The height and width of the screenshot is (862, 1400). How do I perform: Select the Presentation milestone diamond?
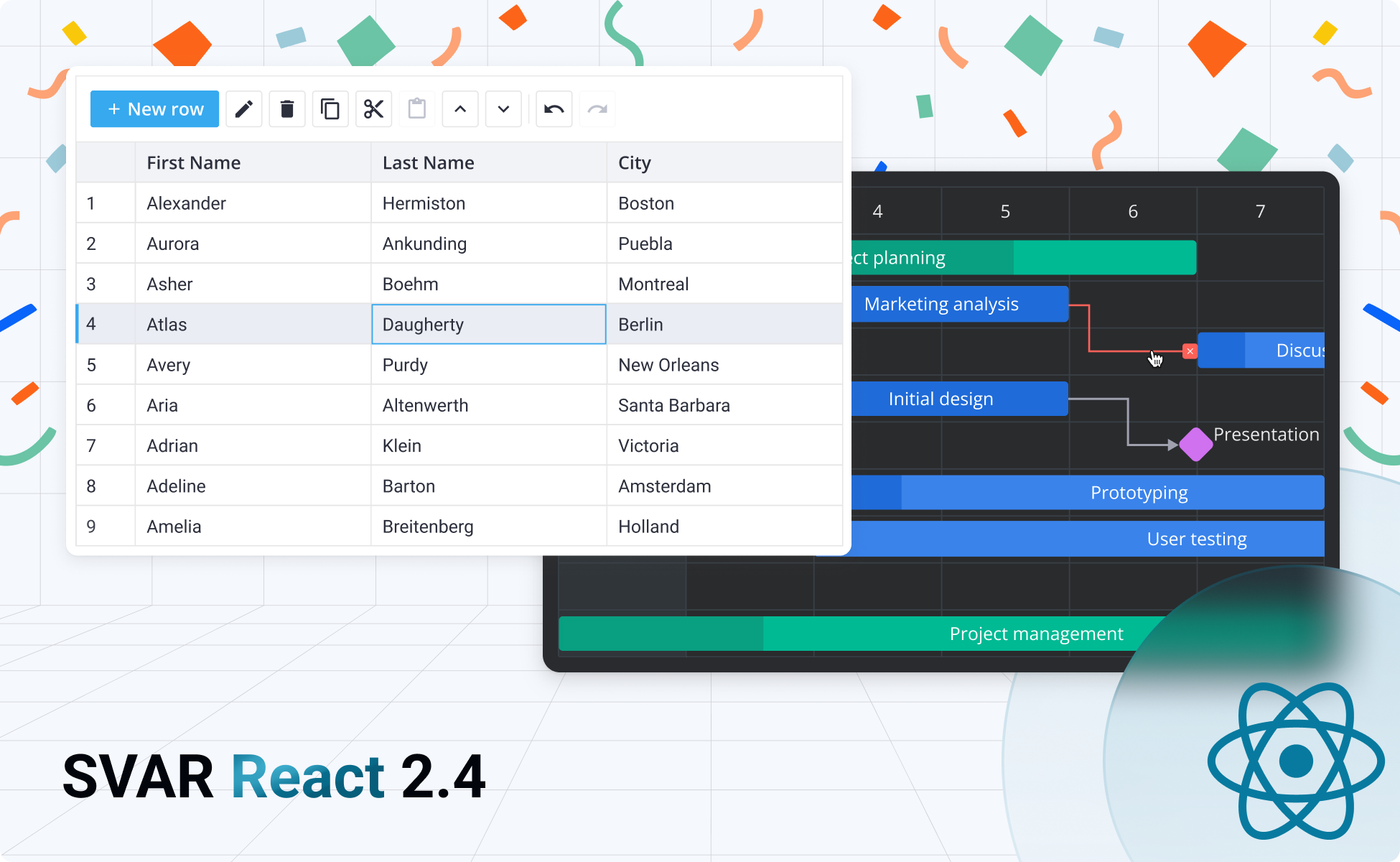click(x=1195, y=445)
